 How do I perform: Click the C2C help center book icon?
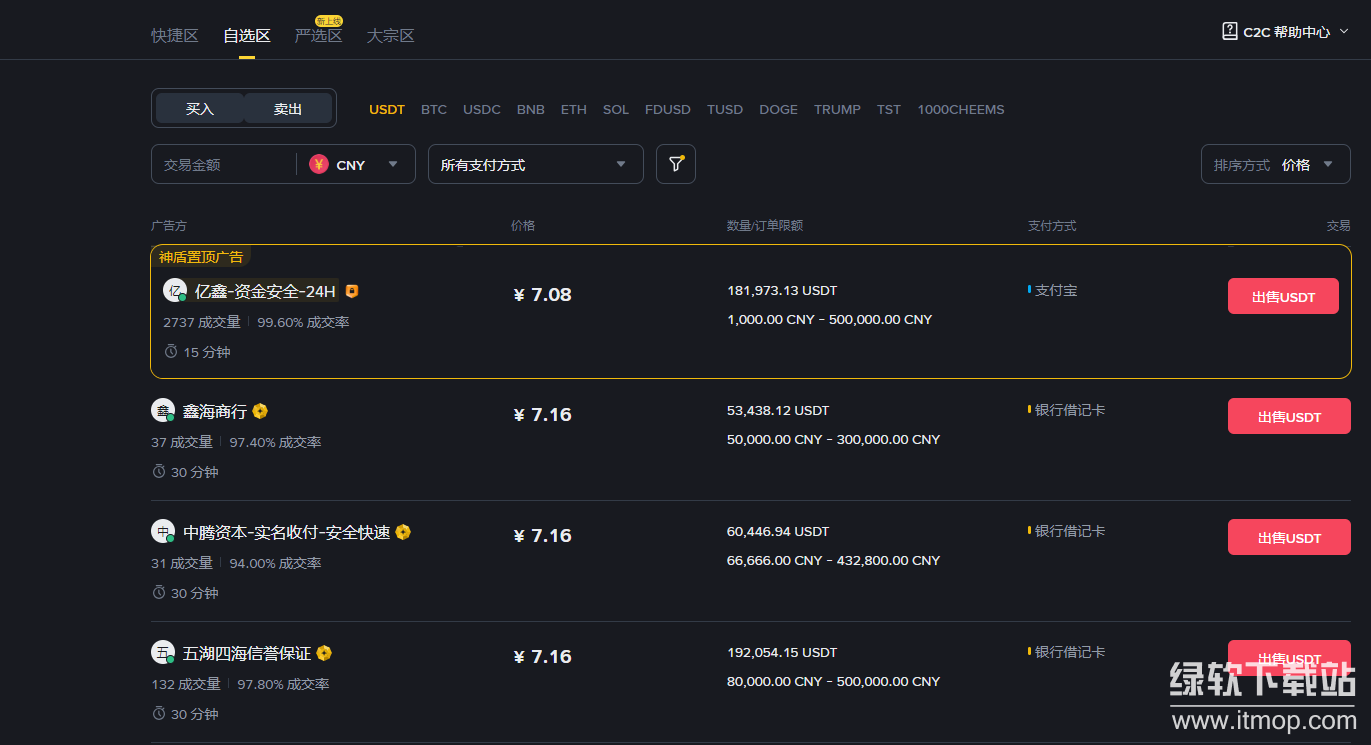pyautogui.click(x=1229, y=31)
